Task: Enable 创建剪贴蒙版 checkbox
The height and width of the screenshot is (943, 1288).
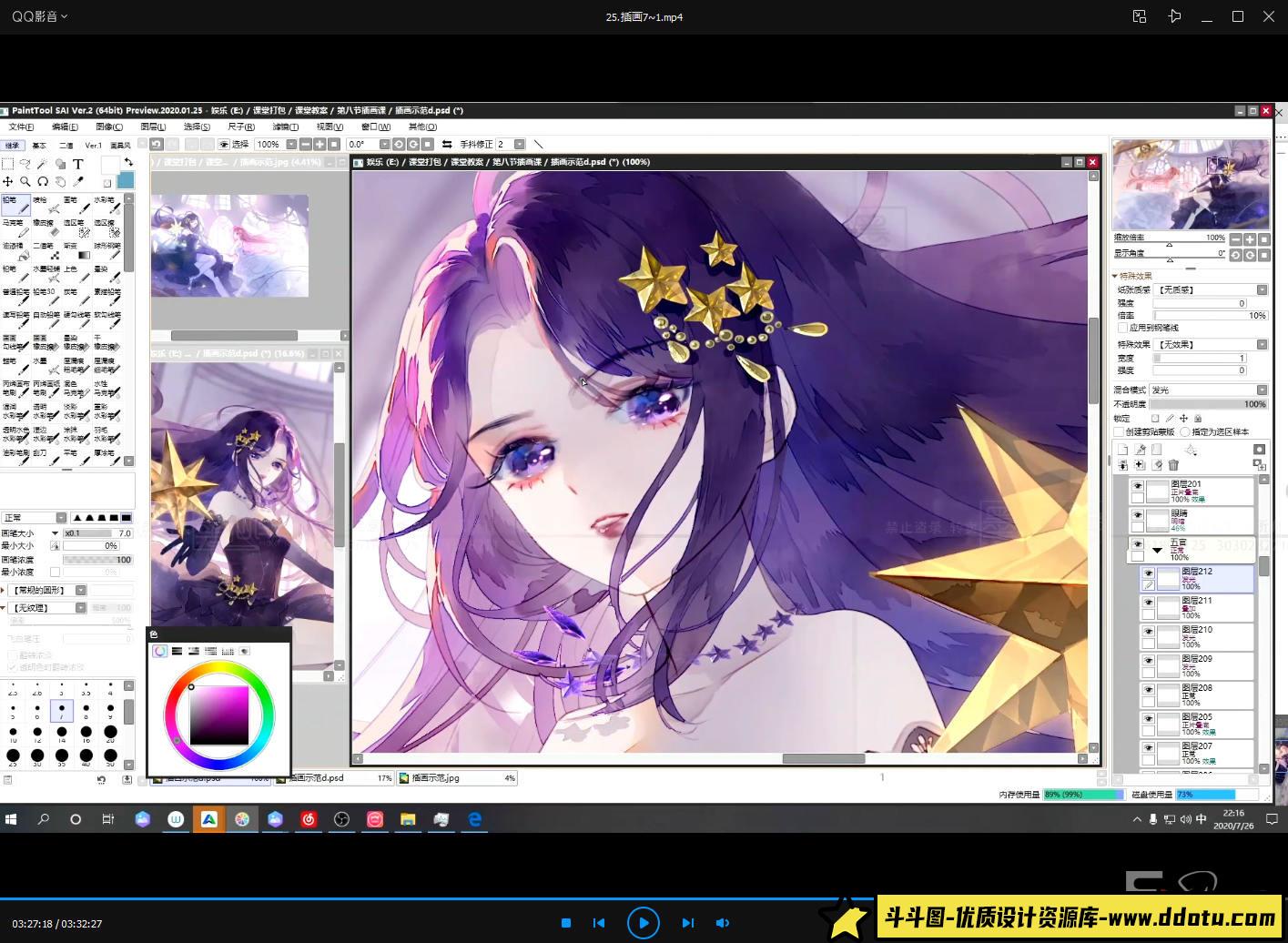Action: click(x=1120, y=431)
